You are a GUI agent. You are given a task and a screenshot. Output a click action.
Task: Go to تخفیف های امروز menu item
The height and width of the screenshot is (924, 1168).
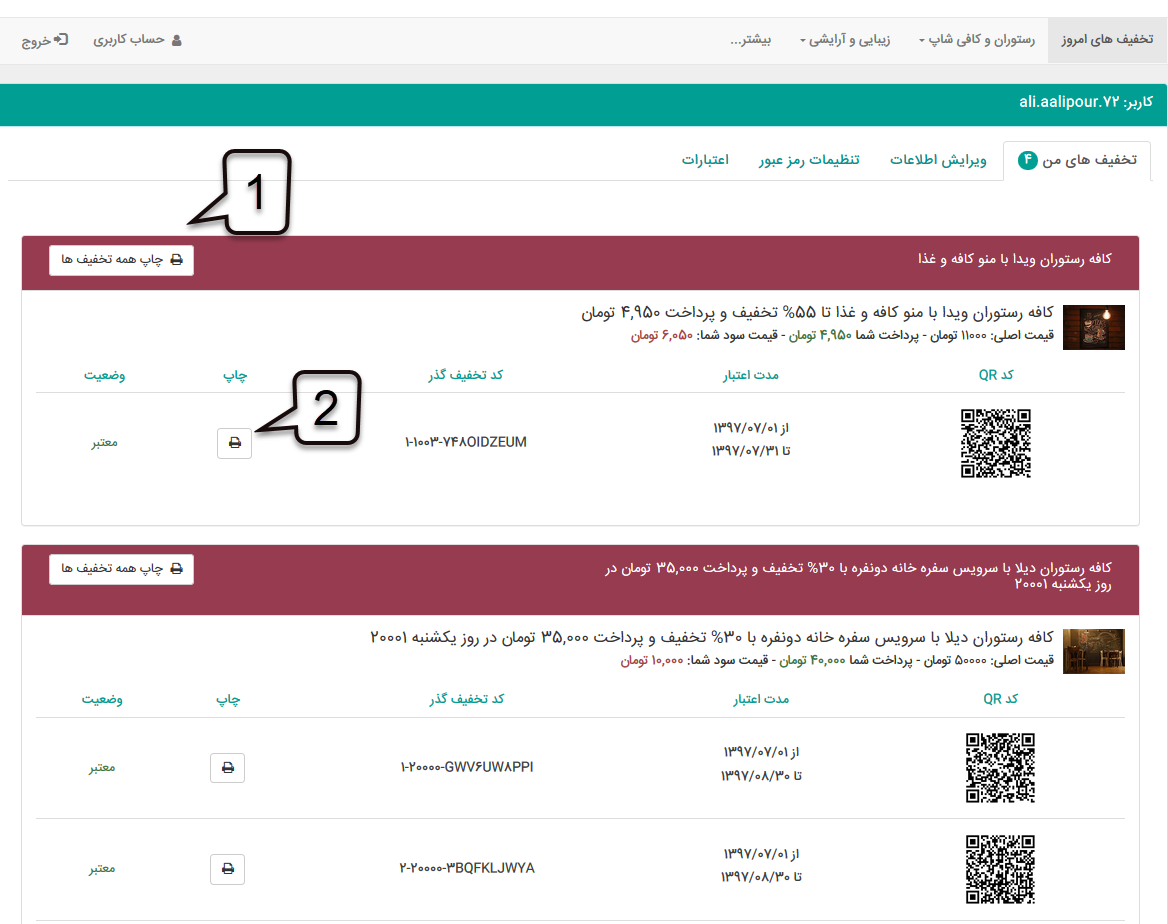(x=1107, y=41)
